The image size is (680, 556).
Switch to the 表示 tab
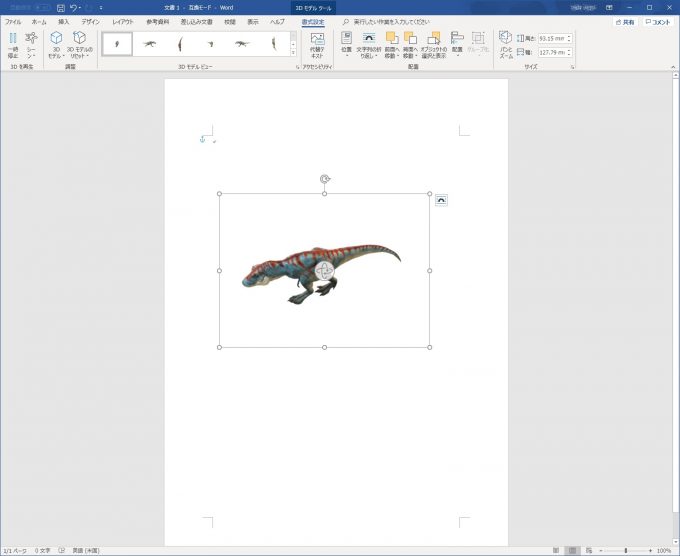[x=253, y=22]
